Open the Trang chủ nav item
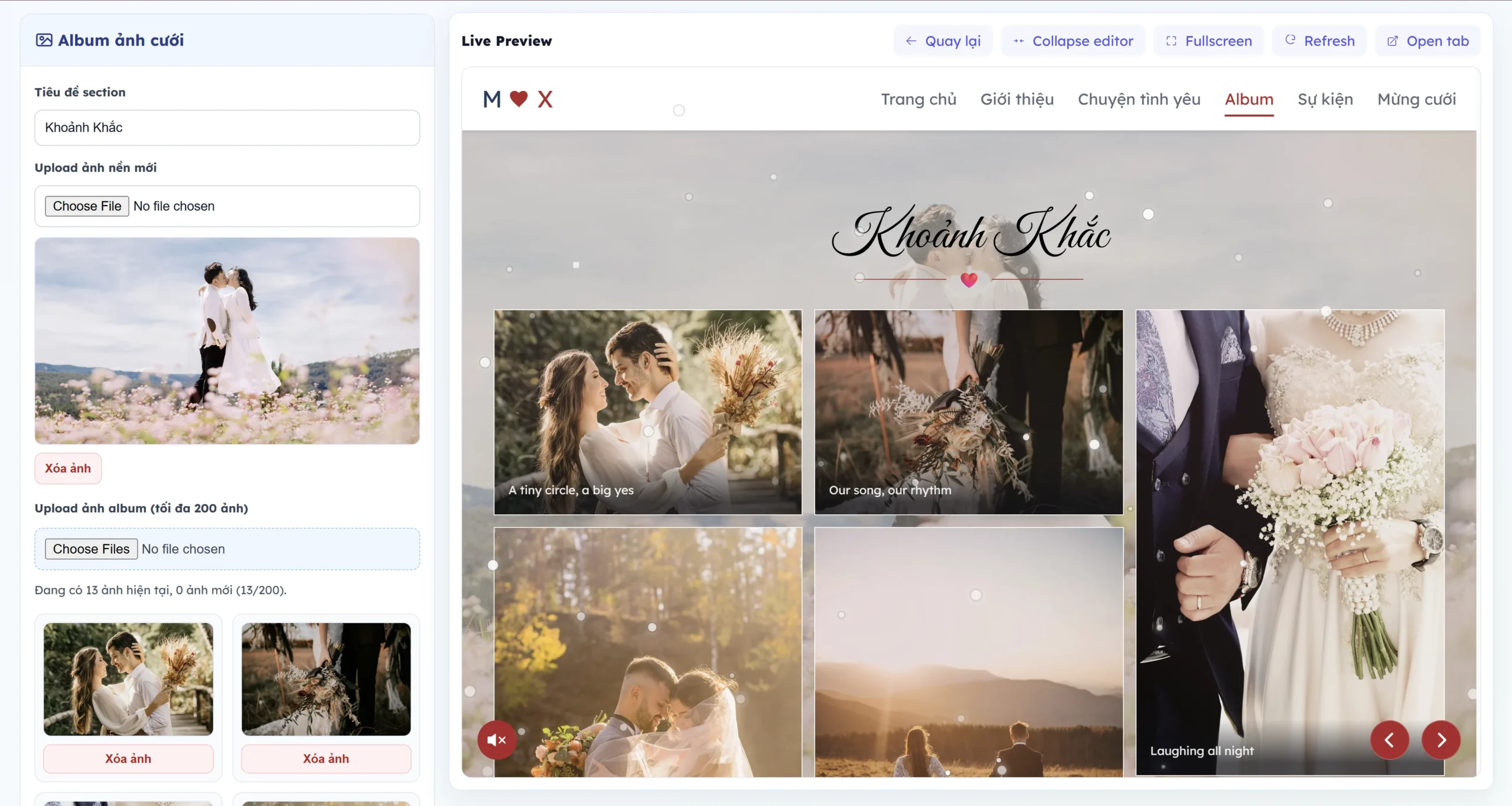The image size is (1512, 806). (918, 99)
